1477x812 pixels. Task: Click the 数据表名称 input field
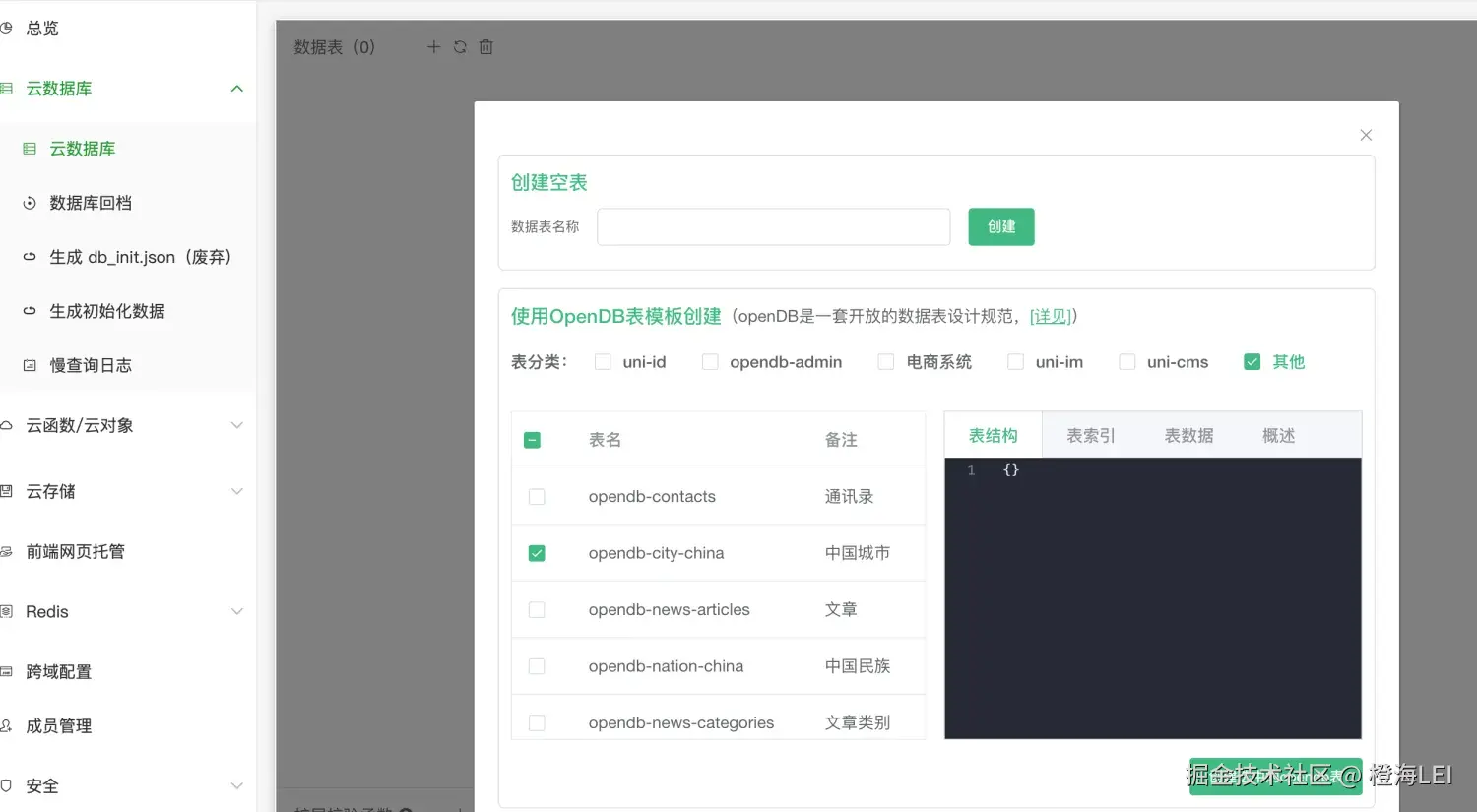tap(774, 226)
